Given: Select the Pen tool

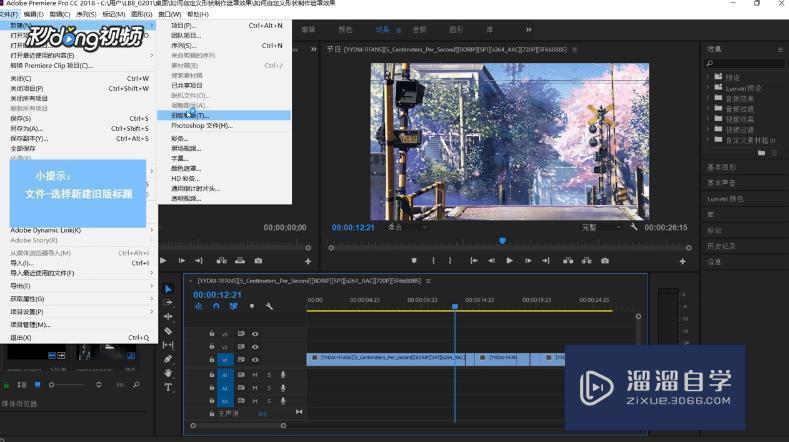Looking at the screenshot, I should click(x=168, y=359).
